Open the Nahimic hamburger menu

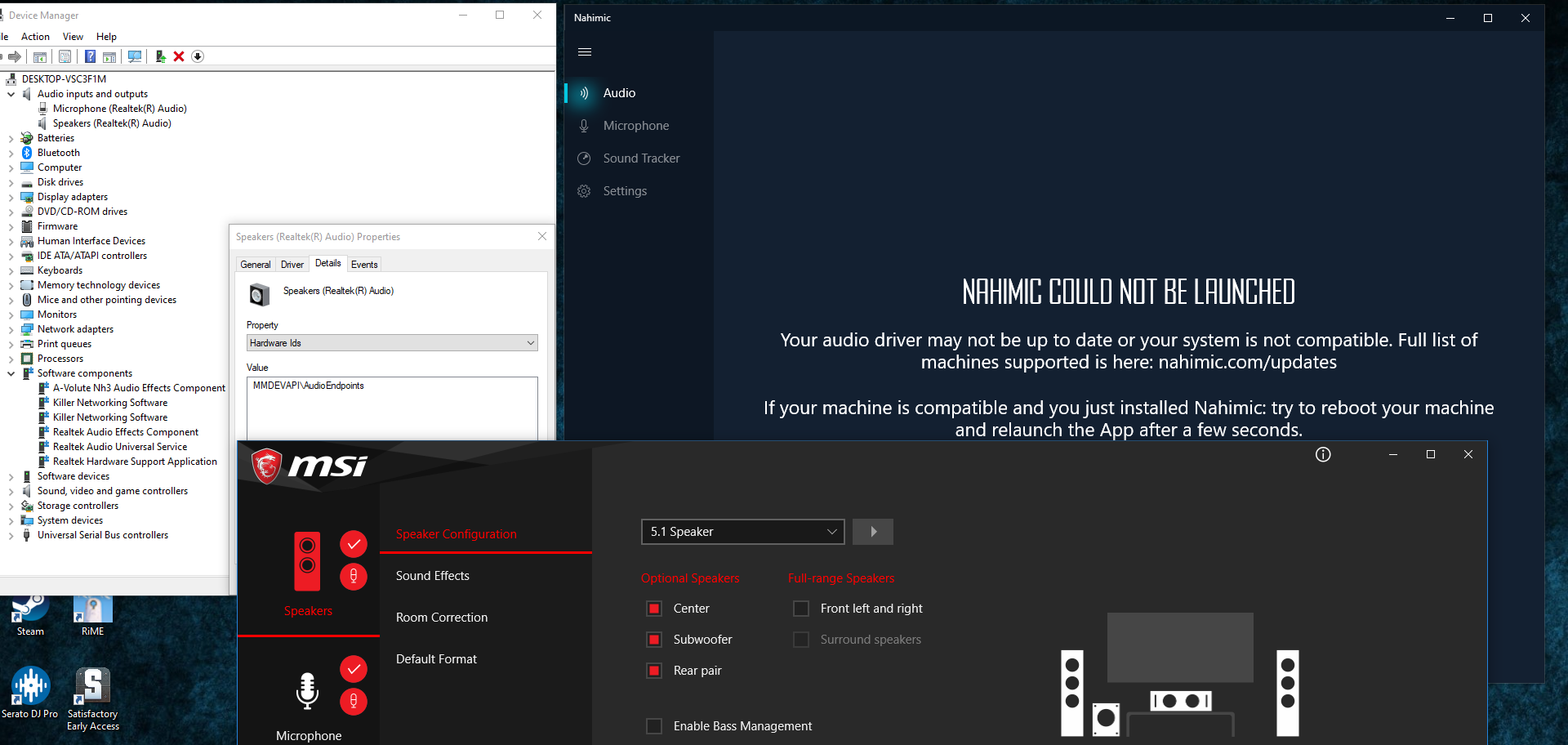pyautogui.click(x=585, y=52)
